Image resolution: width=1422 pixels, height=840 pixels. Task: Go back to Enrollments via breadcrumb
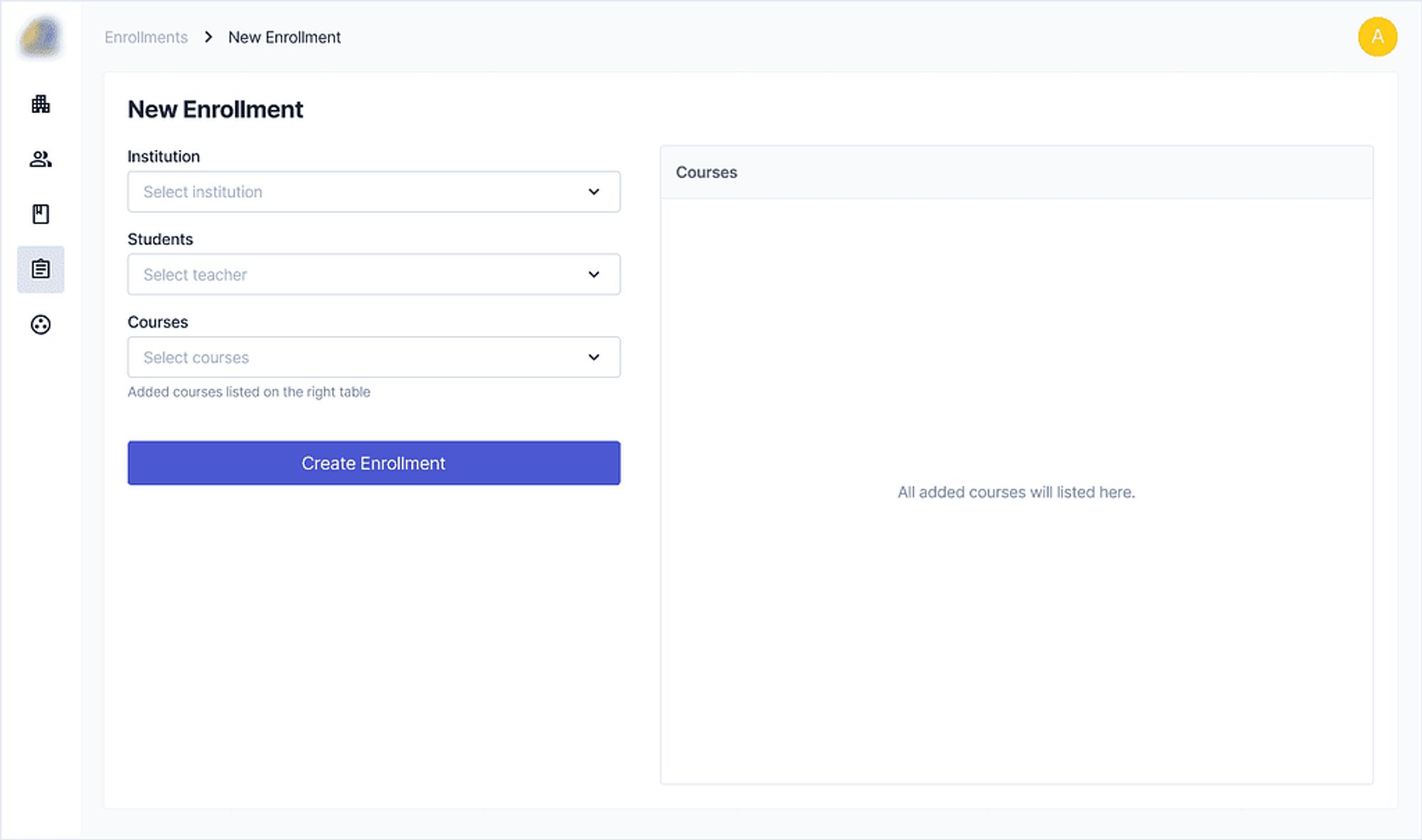pyautogui.click(x=146, y=37)
